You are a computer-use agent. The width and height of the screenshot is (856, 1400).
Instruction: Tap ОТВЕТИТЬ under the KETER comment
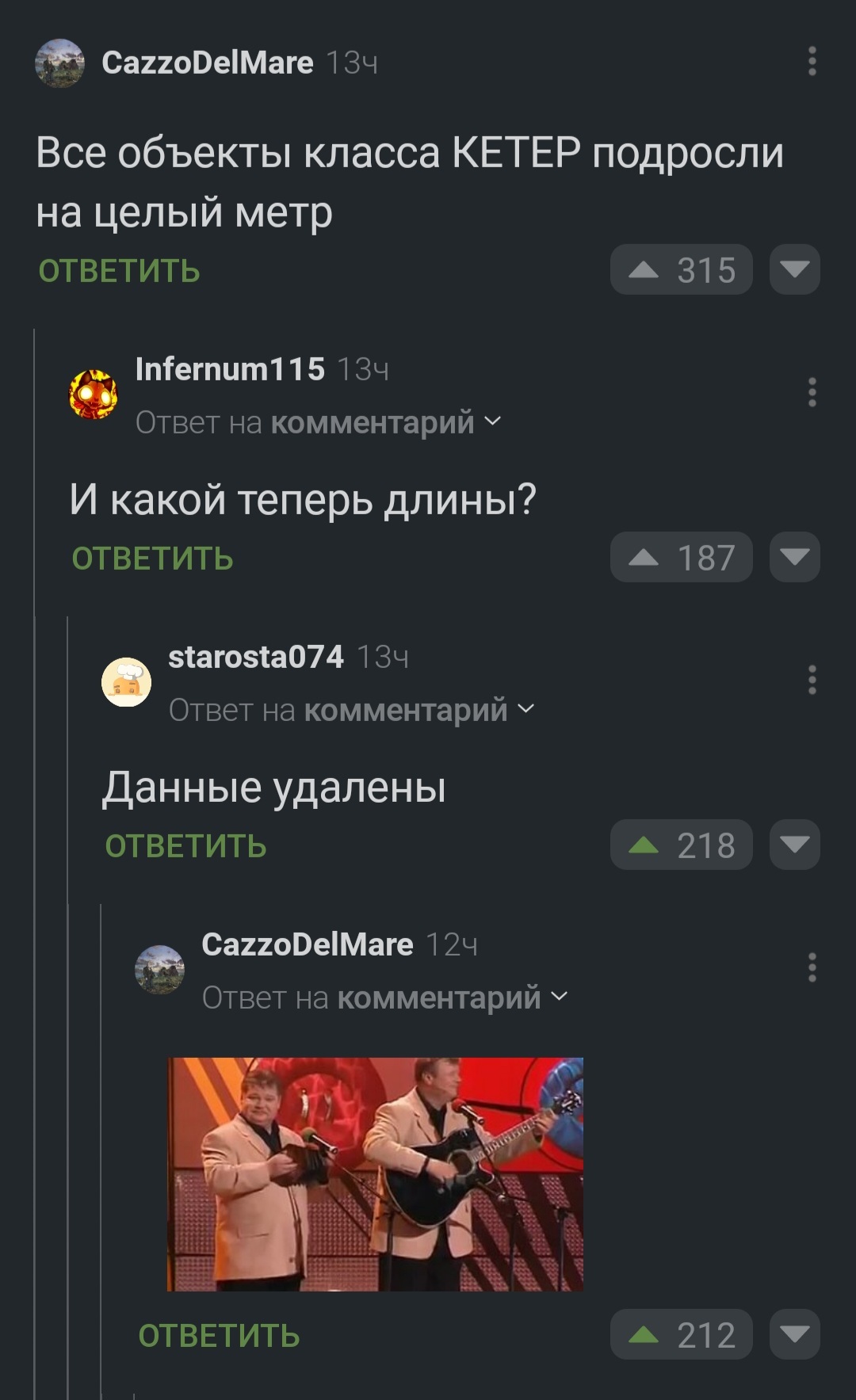[x=119, y=271]
